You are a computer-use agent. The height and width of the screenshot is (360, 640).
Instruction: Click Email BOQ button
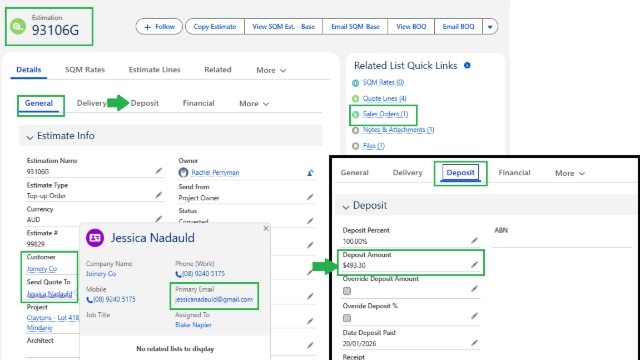[458, 27]
